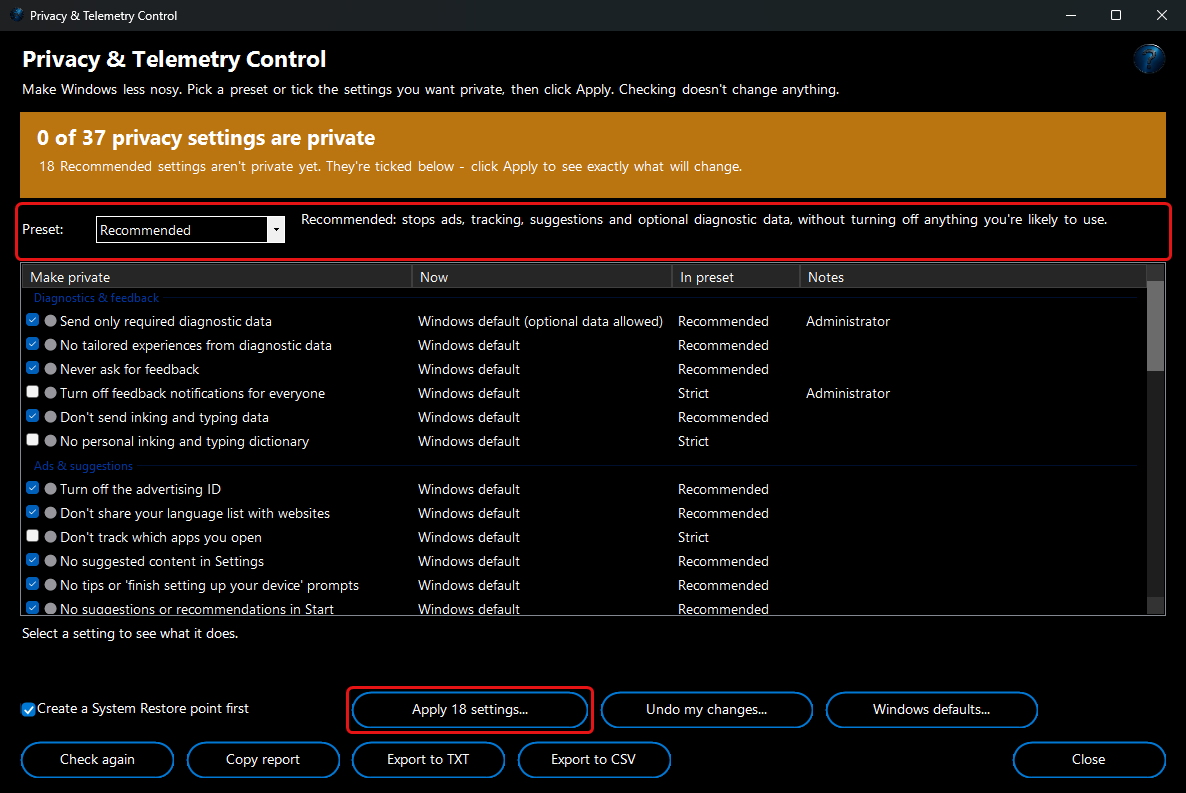This screenshot has width=1186, height=793.
Task: Click 'Export to TXT' button
Action: tap(428, 760)
